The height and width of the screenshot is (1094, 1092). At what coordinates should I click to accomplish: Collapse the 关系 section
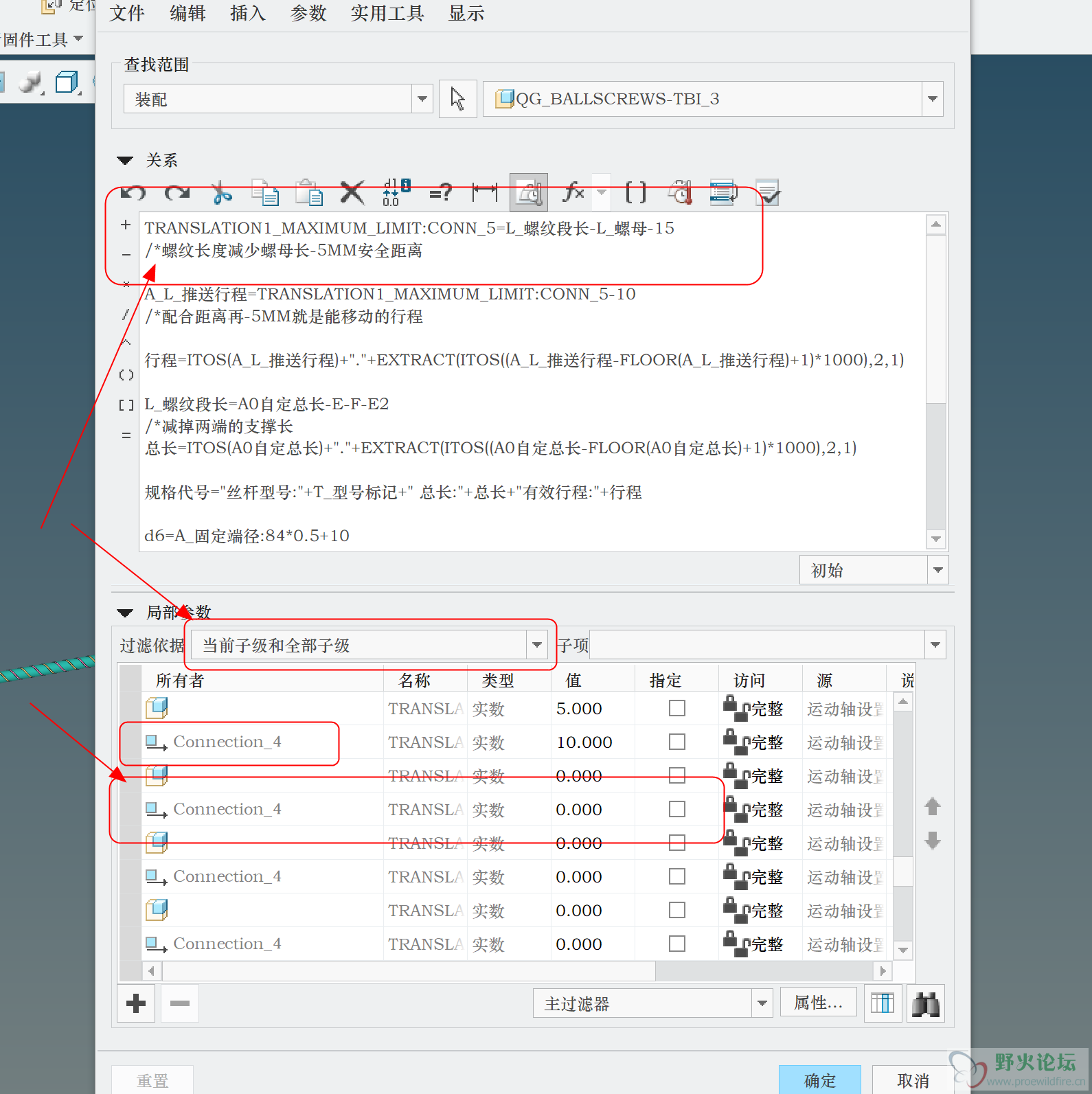tap(124, 161)
